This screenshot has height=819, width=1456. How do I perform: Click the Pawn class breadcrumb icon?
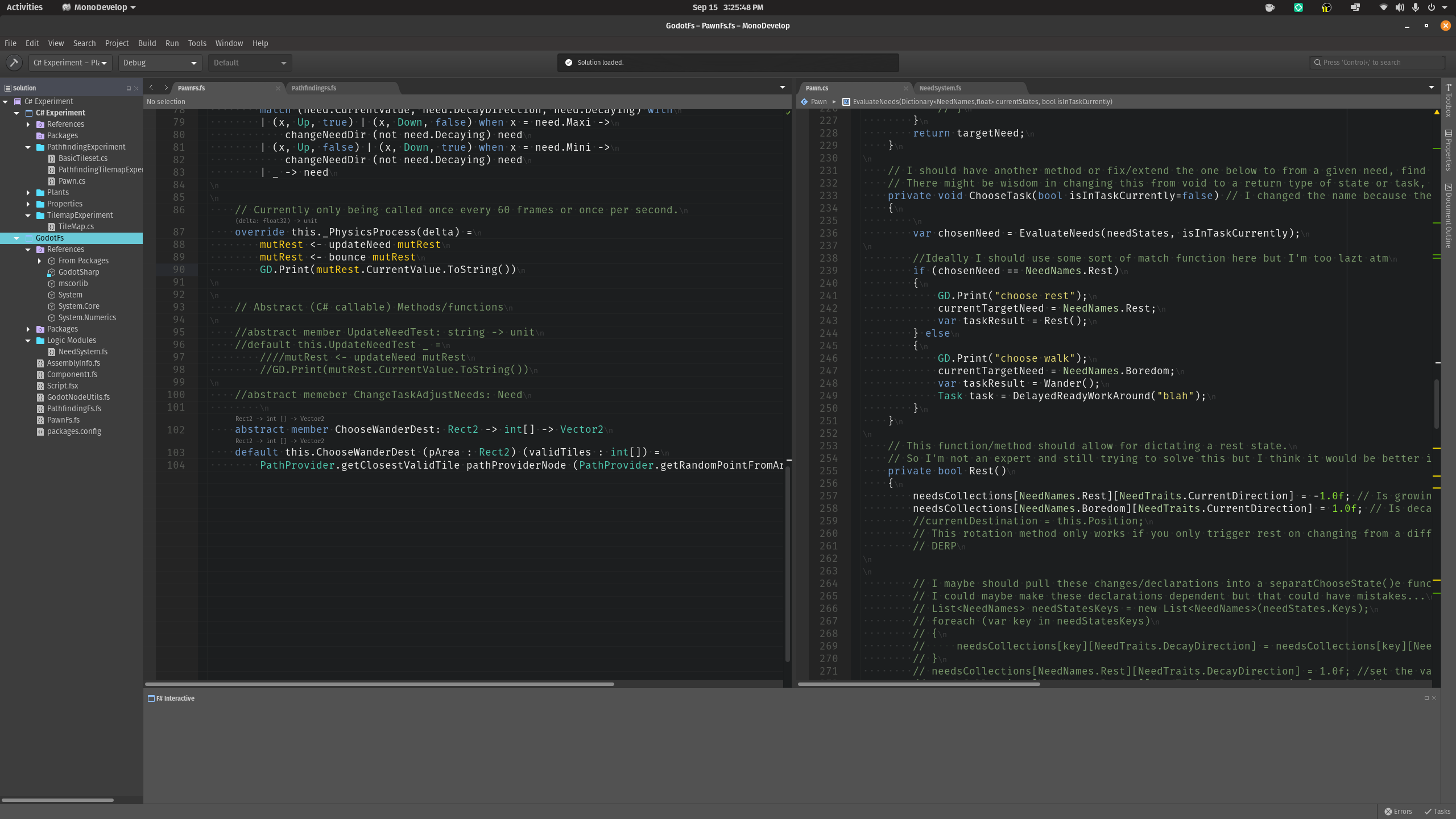(x=804, y=102)
